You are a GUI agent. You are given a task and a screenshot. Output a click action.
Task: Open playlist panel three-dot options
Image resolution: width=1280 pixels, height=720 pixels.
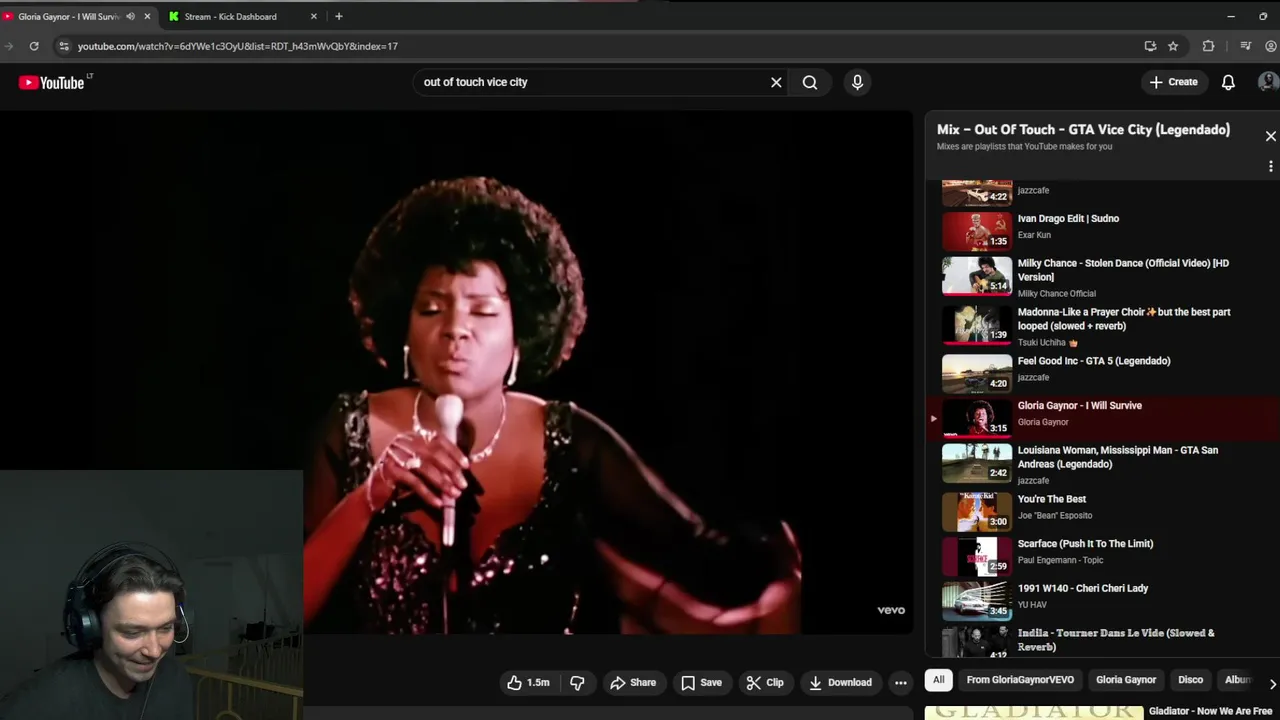click(1270, 166)
